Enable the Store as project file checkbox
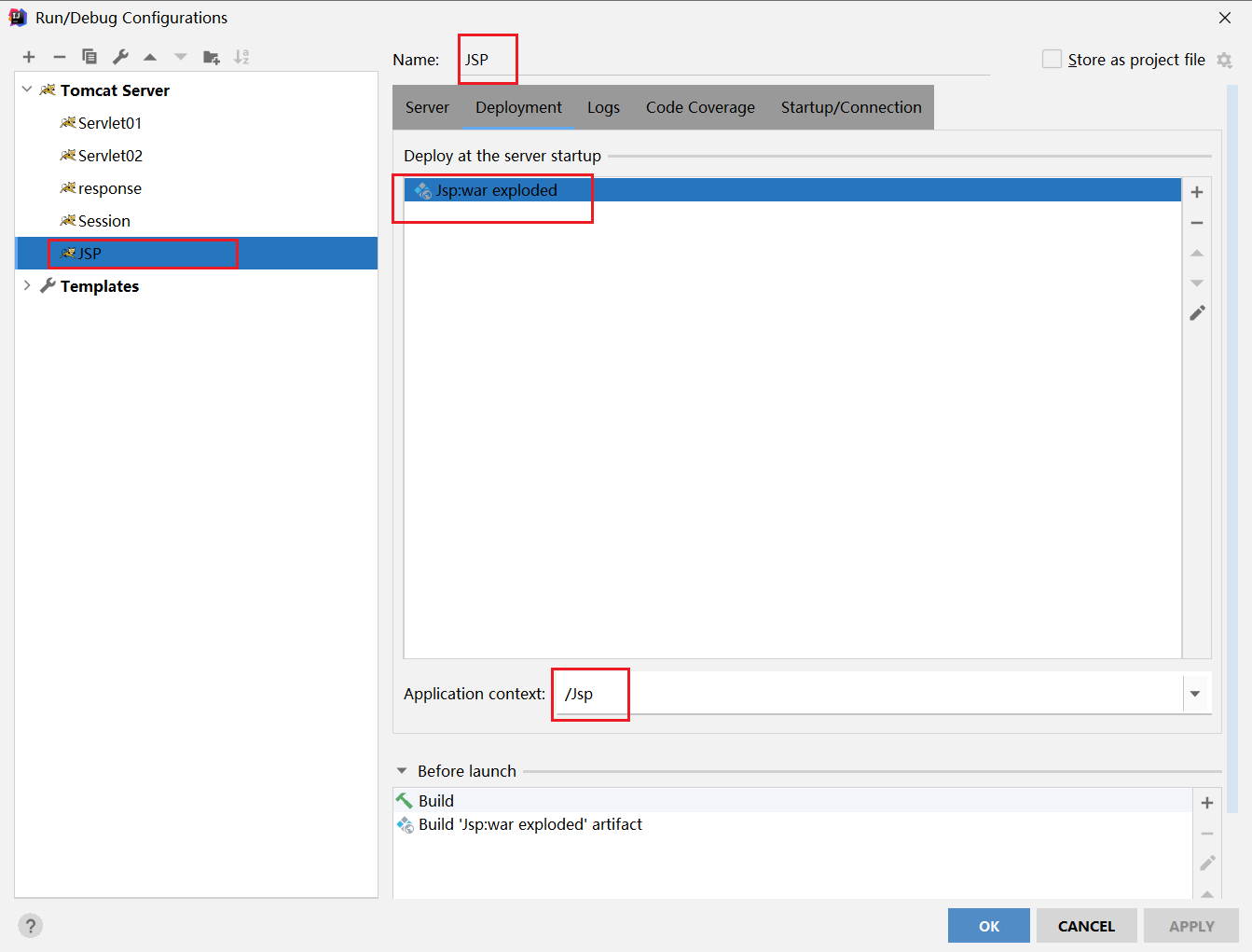The height and width of the screenshot is (952, 1252). pyautogui.click(x=1052, y=60)
